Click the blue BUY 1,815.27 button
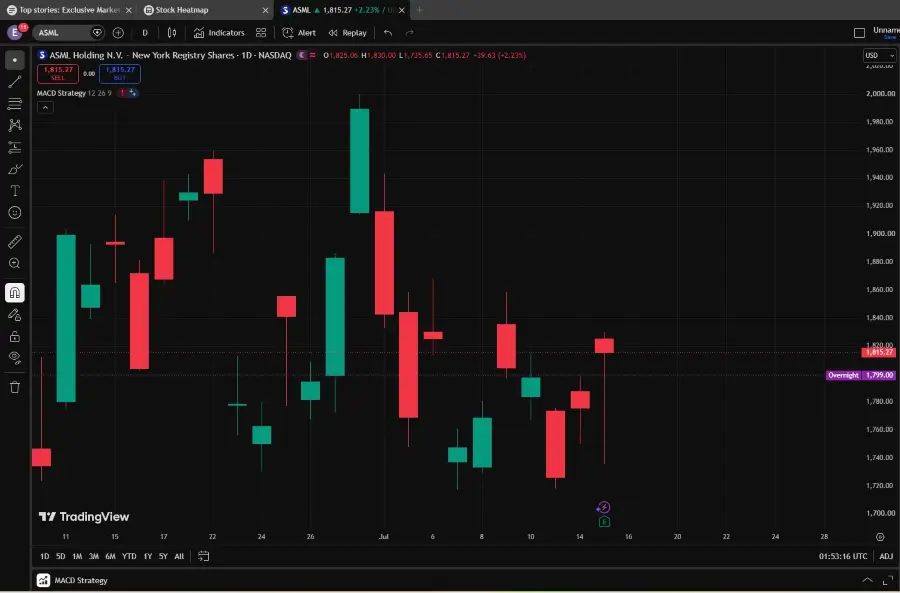The height and width of the screenshot is (593, 900). coord(120,73)
